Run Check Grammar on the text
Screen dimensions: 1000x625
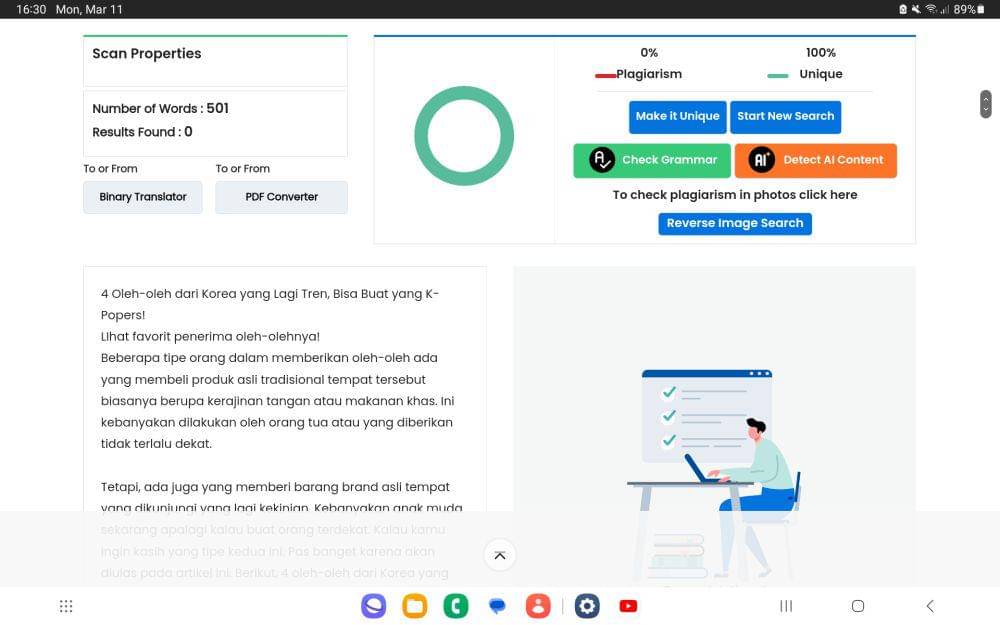click(x=652, y=160)
